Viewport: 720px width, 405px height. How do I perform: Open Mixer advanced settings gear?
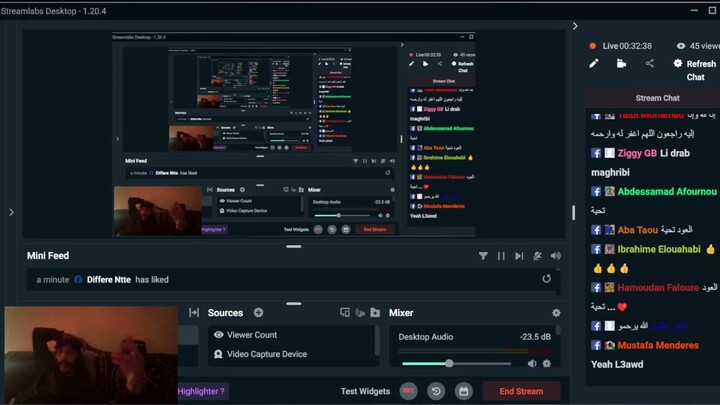556,313
